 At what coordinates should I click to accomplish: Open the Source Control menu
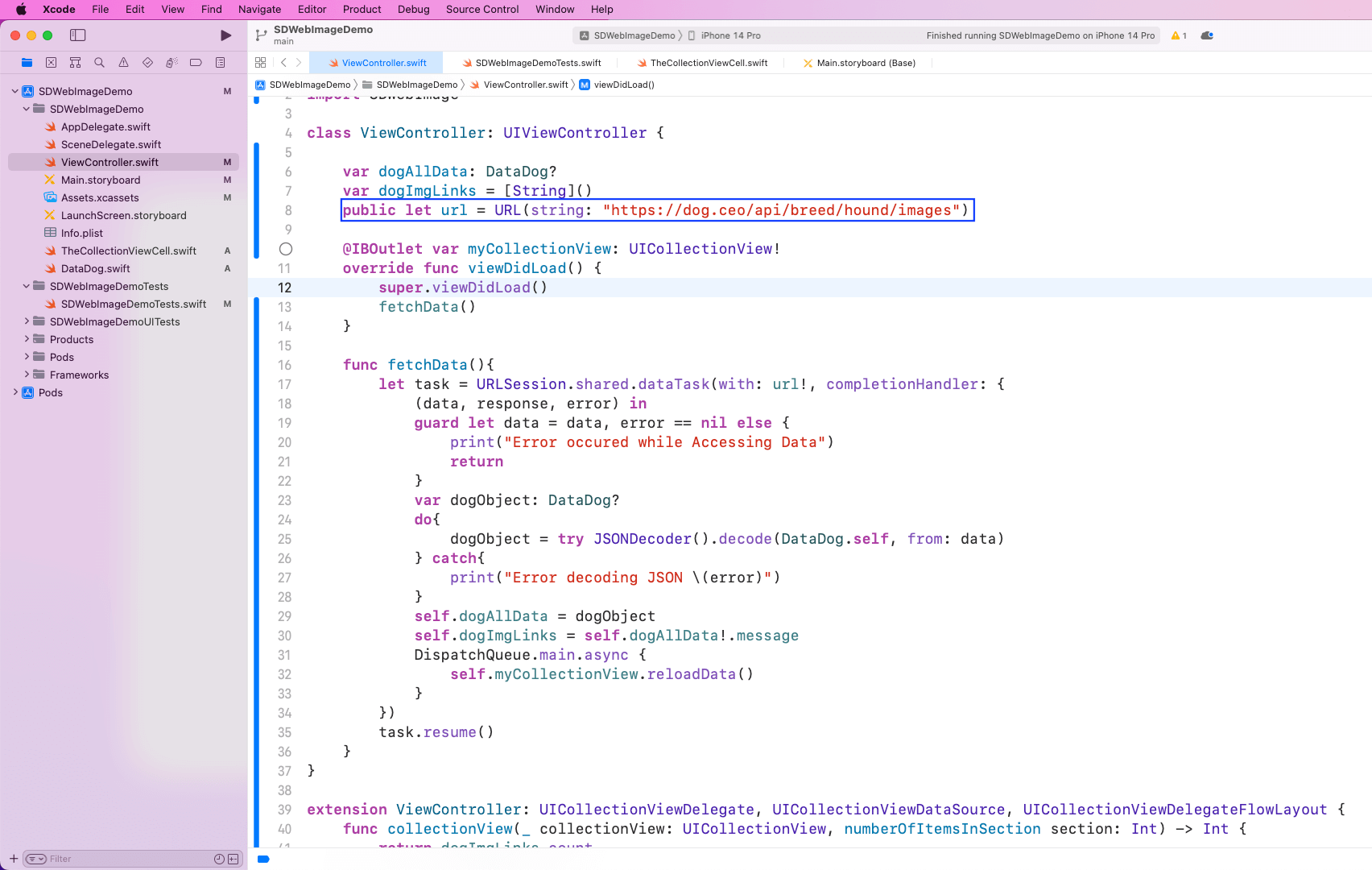coord(481,10)
